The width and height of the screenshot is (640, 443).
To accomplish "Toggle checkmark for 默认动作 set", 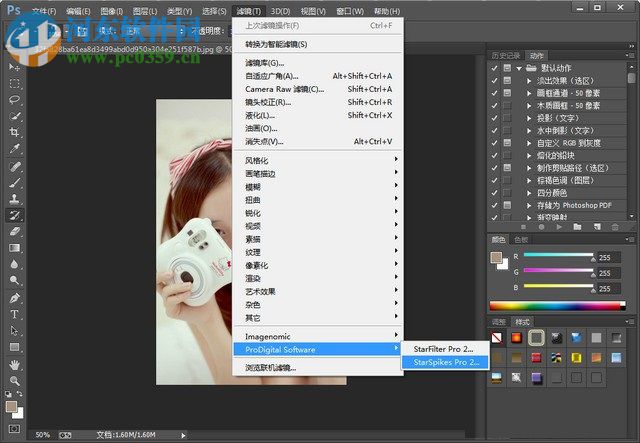I will tap(494, 68).
